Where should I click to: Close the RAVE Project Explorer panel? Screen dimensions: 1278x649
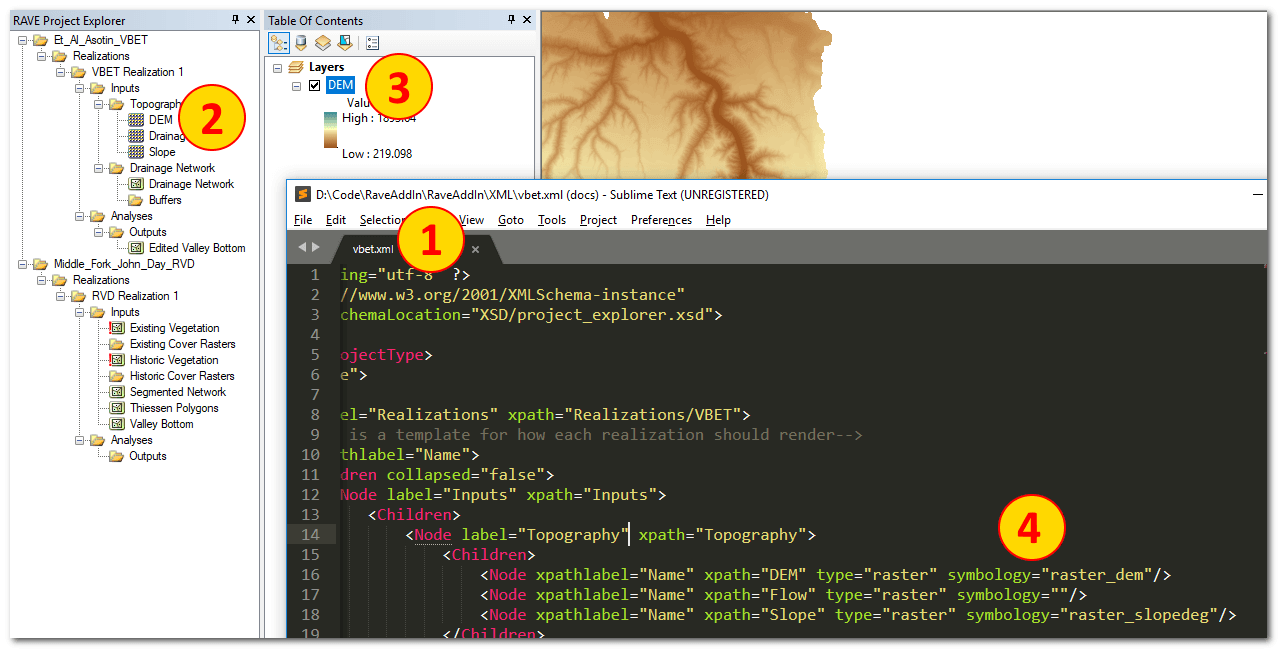251,20
